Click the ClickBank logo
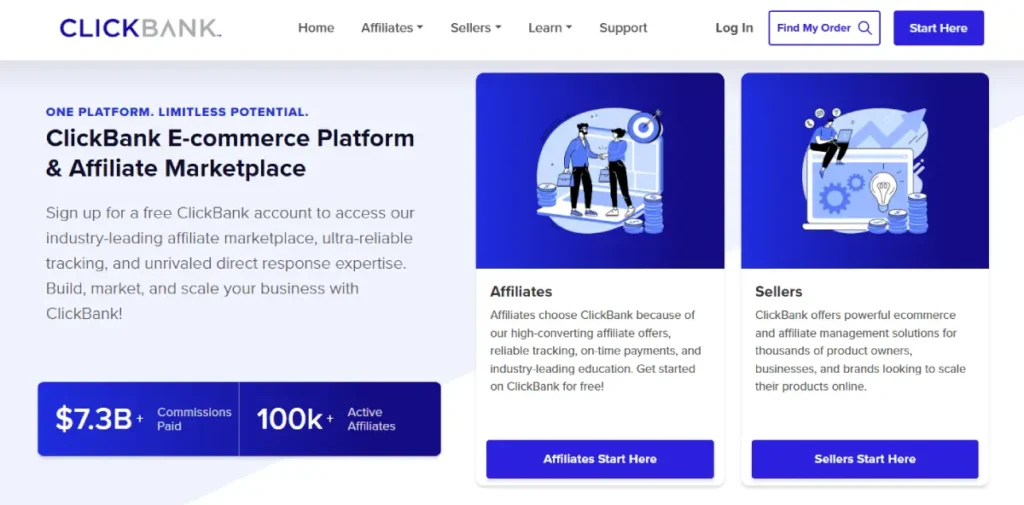This screenshot has width=1024, height=505. pos(140,28)
